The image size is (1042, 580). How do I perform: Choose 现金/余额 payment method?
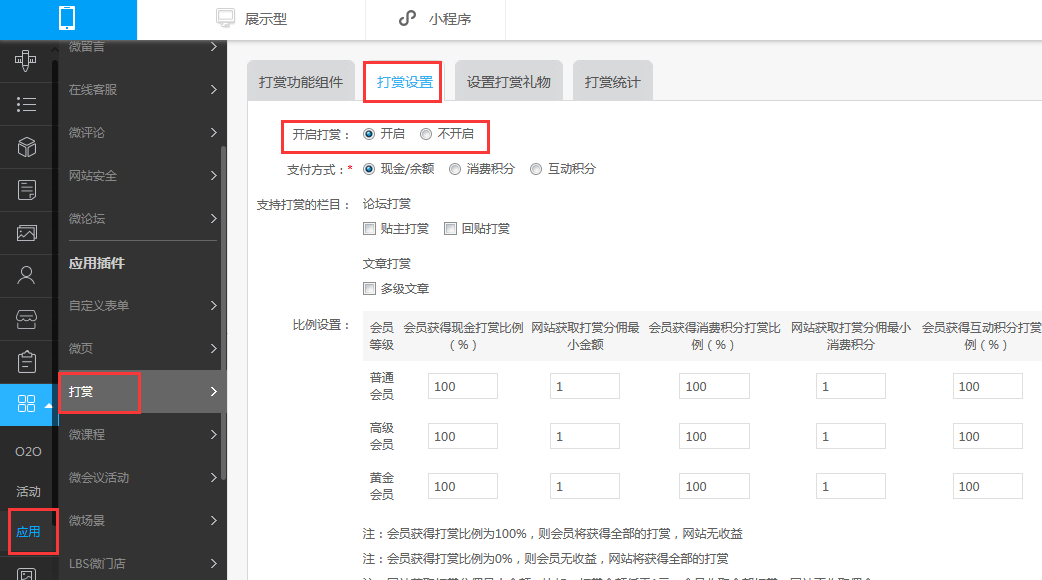coord(369,169)
